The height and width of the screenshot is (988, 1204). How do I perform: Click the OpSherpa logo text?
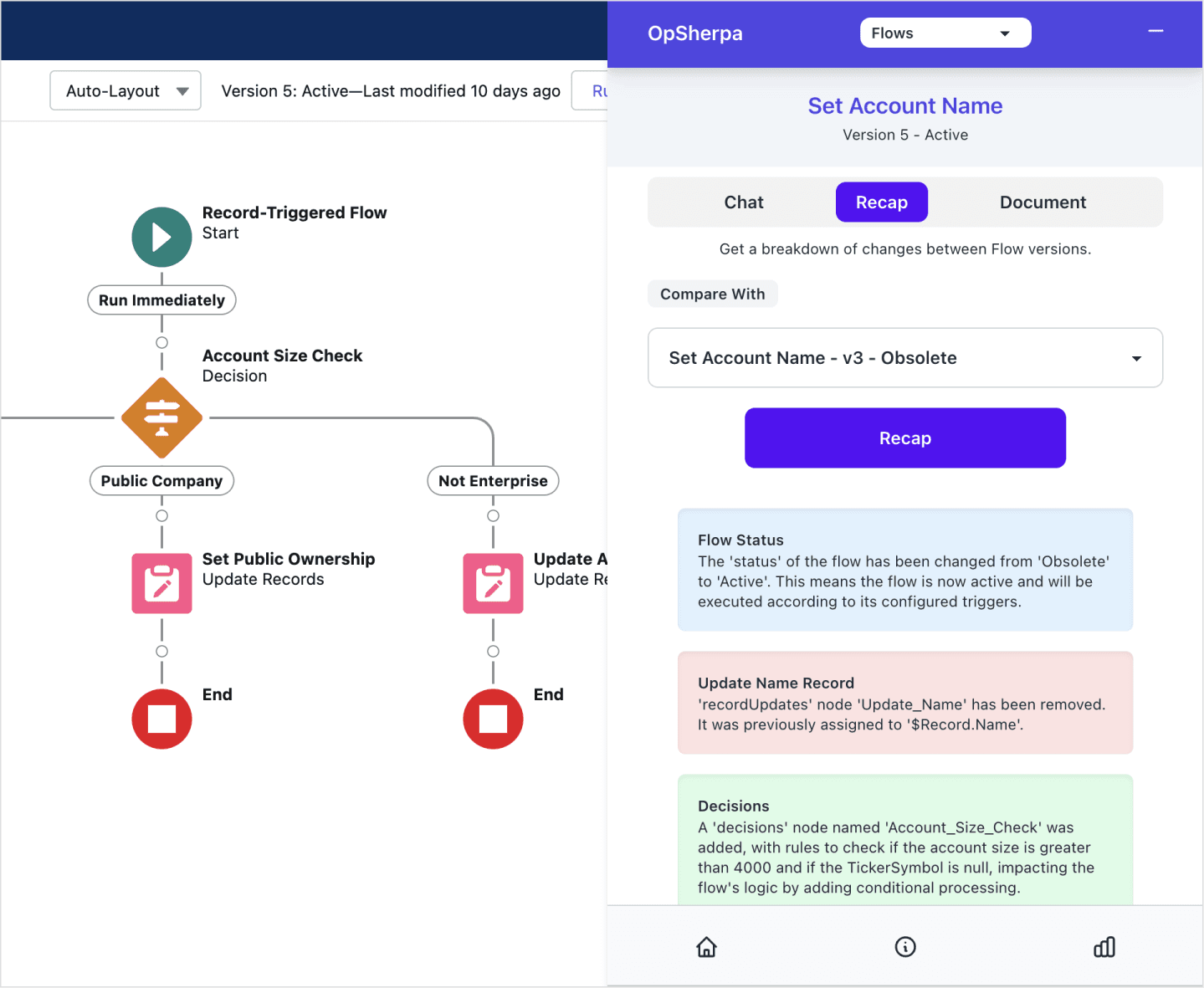point(695,33)
